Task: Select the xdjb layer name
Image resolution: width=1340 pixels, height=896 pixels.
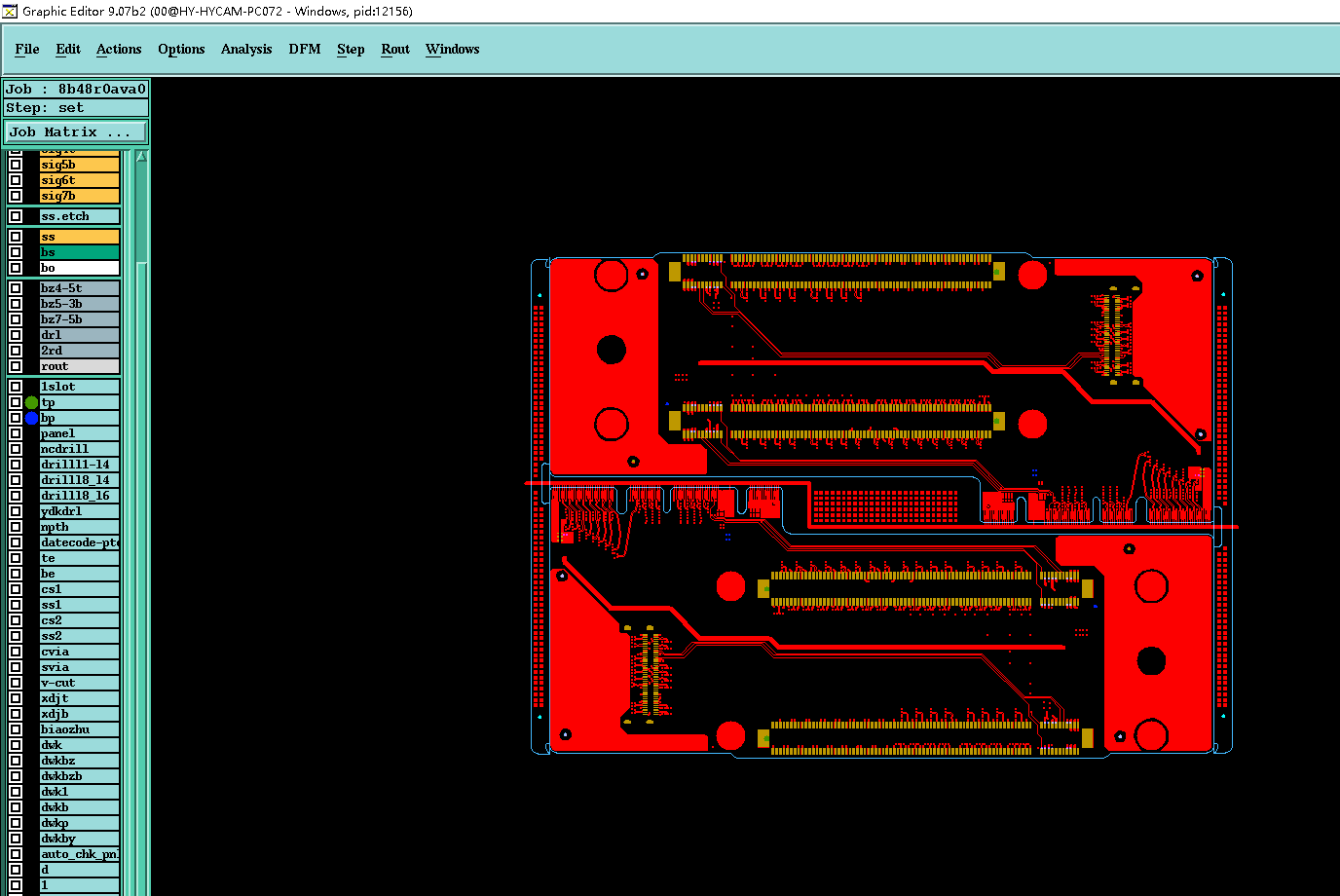Action: click(80, 714)
